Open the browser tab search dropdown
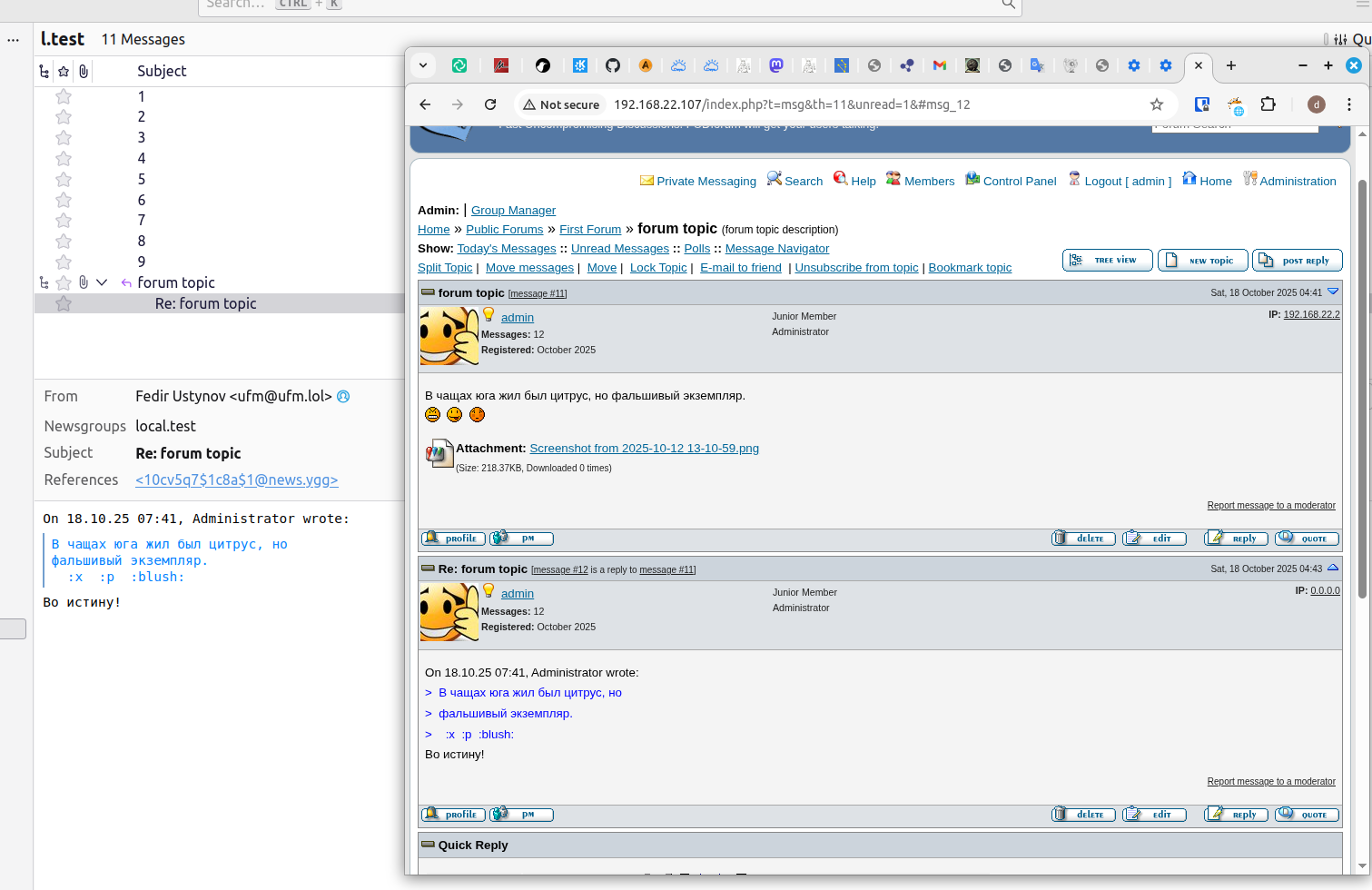Screen dimensions: 1372x890 (x=423, y=65)
